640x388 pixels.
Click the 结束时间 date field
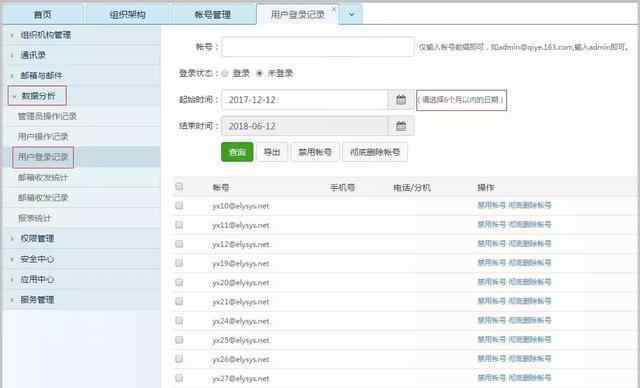304,126
